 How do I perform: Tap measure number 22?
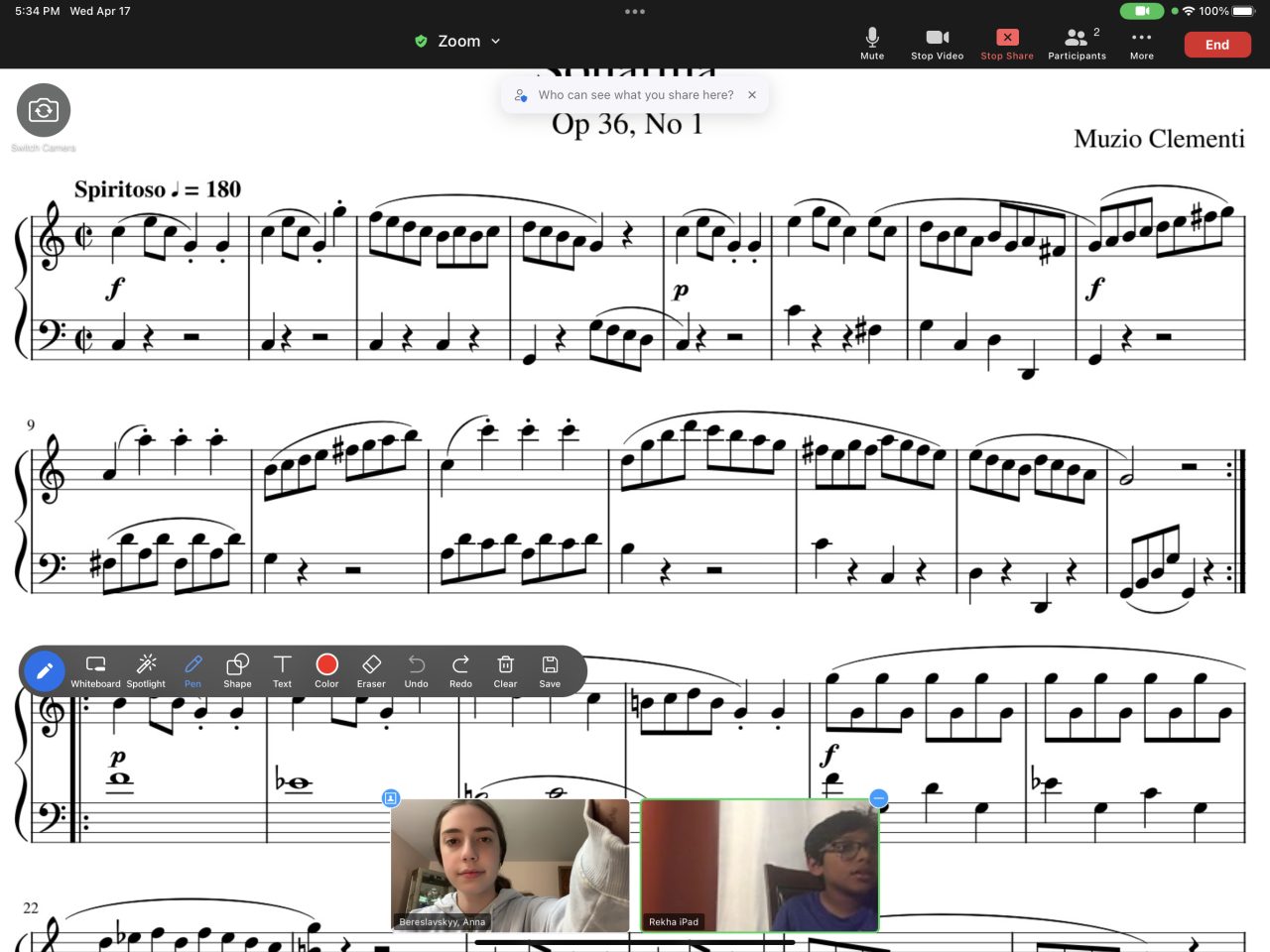click(31, 908)
